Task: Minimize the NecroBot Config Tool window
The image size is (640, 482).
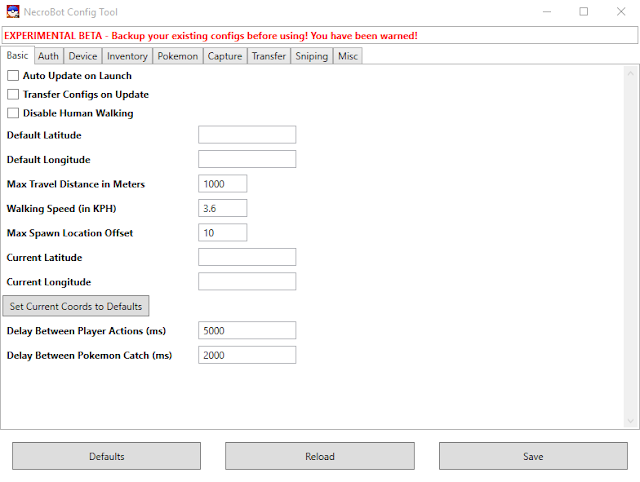Action: pyautogui.click(x=547, y=12)
